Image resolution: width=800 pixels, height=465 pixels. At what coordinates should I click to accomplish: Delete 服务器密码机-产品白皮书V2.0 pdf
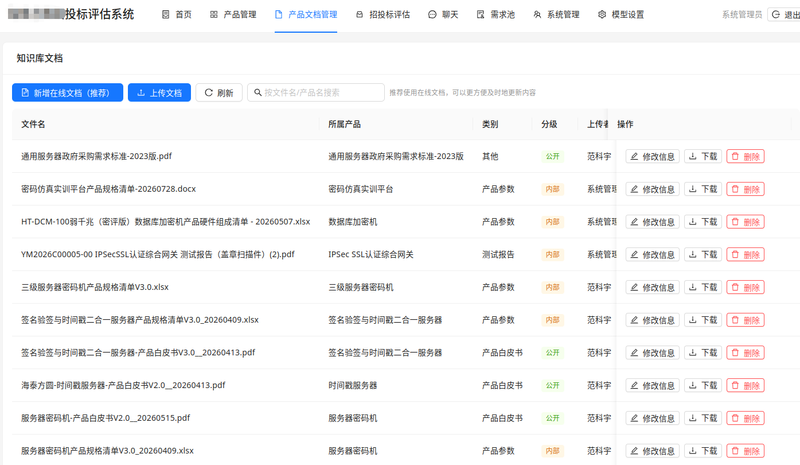pyautogui.click(x=745, y=418)
